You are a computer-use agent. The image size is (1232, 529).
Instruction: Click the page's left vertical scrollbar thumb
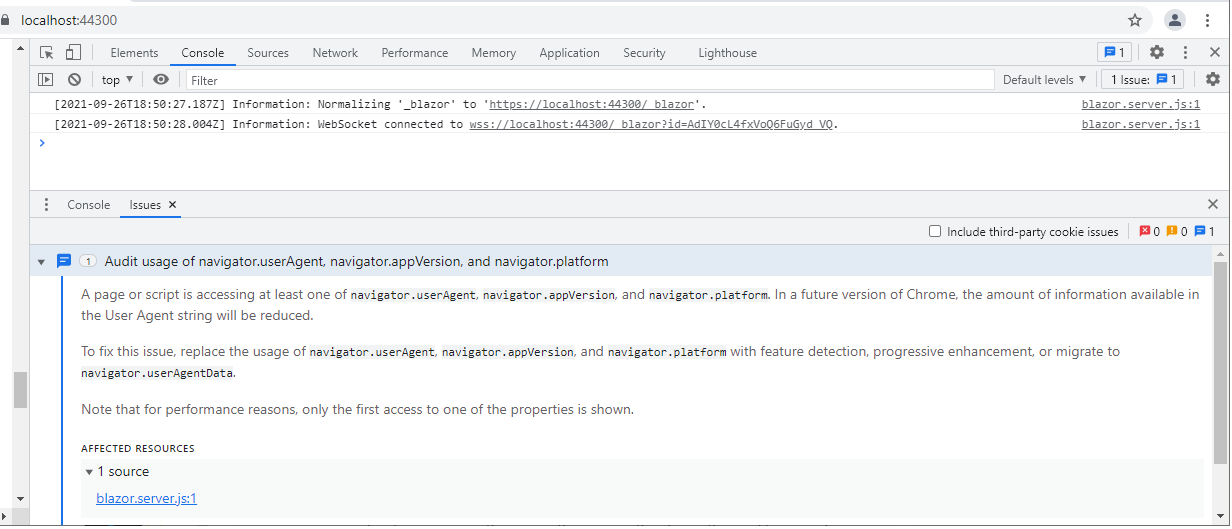(x=20, y=390)
